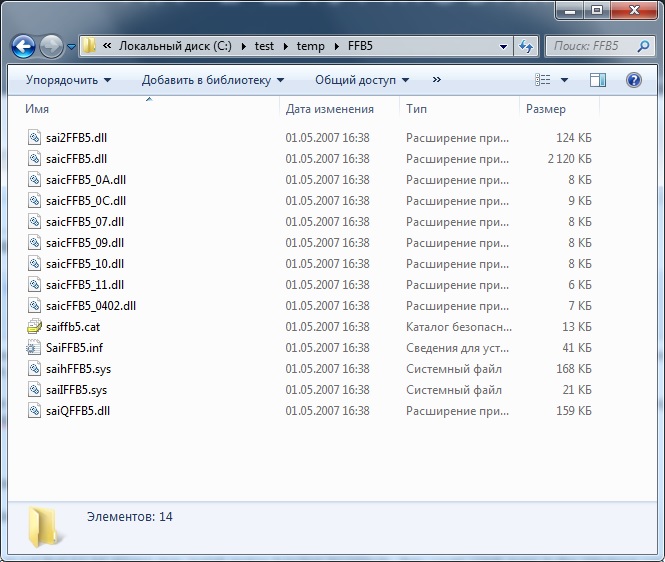Viewport: 665px width, 562px height.
Task: Expand subfolders arrow after Локальный диск (C:)
Action: point(243,46)
